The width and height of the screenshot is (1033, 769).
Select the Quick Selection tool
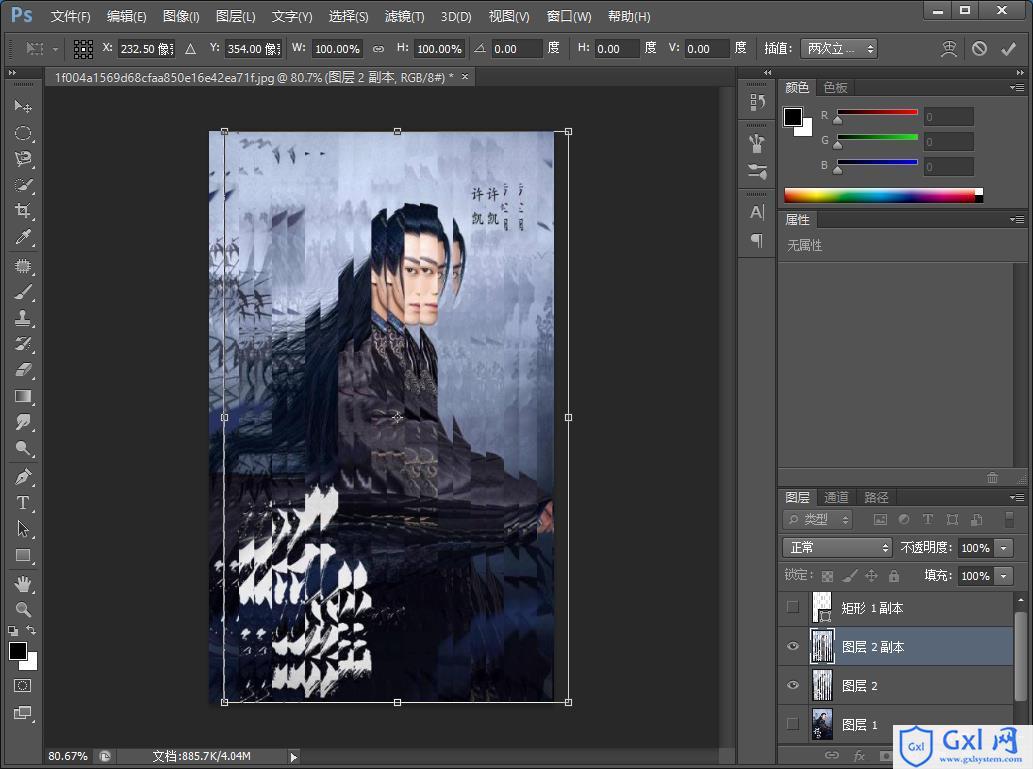(x=22, y=185)
